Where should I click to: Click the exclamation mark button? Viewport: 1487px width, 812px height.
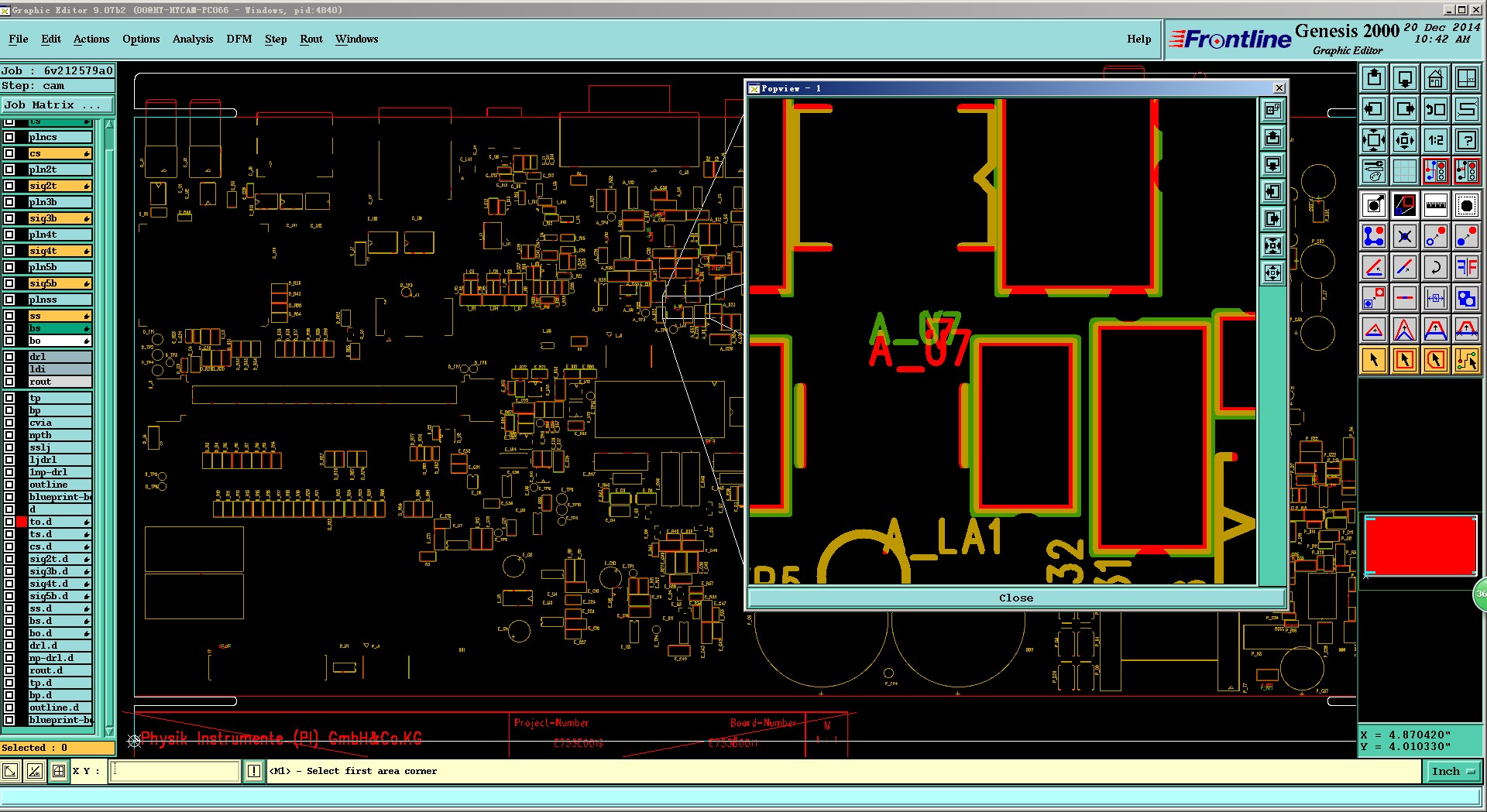pyautogui.click(x=254, y=771)
